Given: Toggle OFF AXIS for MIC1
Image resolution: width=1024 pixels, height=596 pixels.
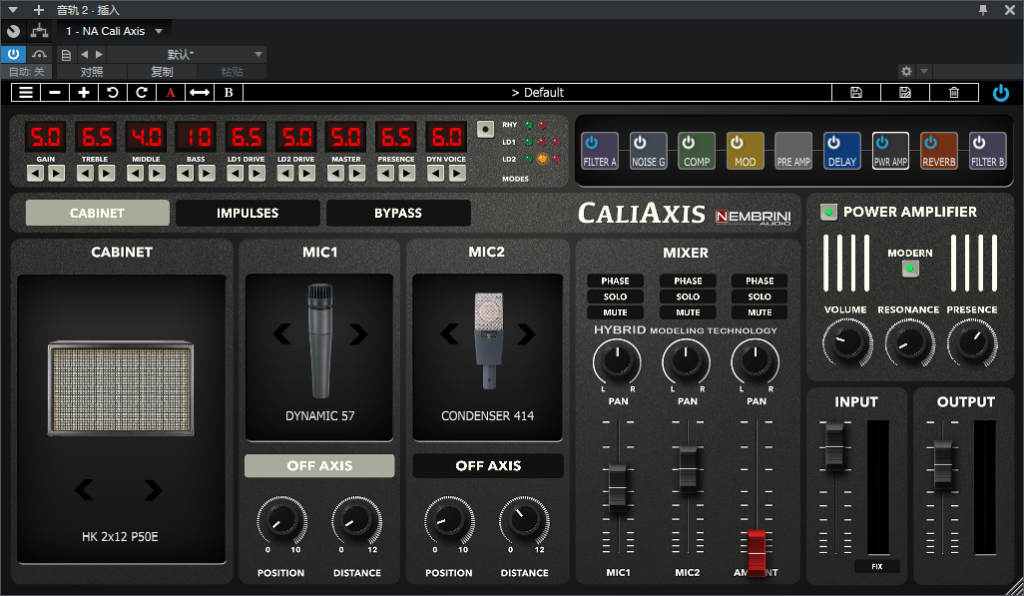Looking at the screenshot, I should [x=319, y=465].
